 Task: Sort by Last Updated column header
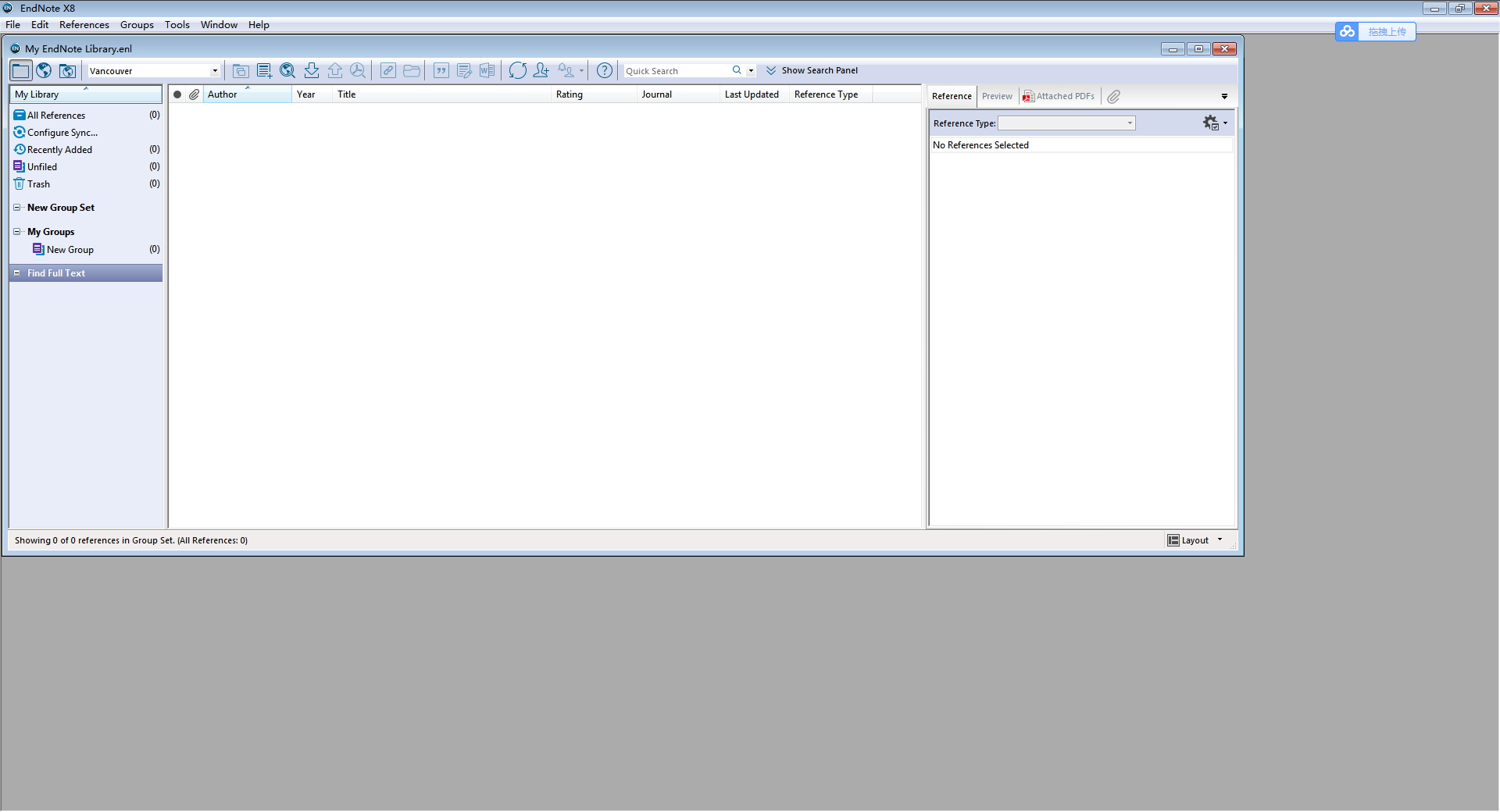[755, 94]
